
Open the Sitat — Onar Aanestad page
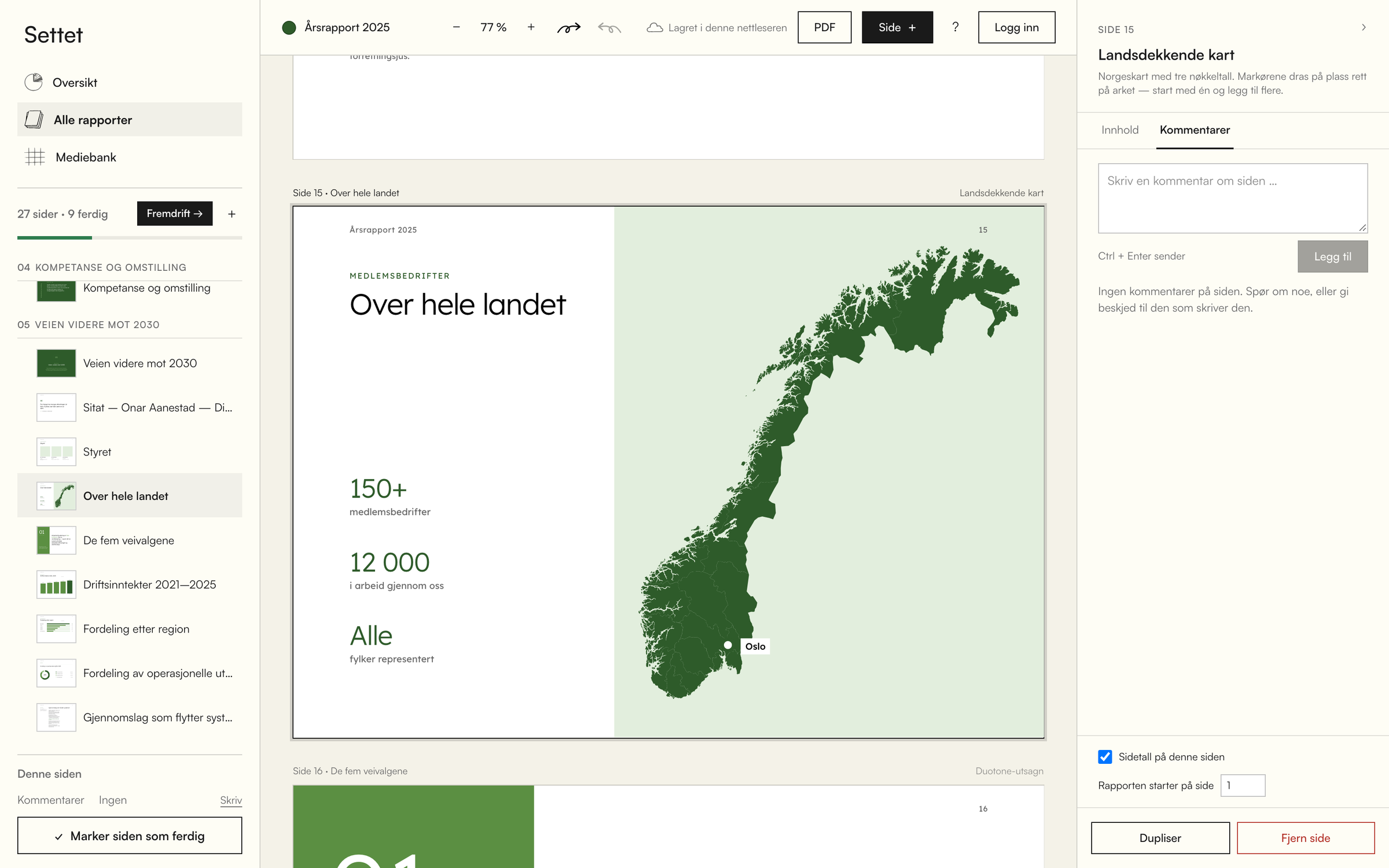tap(130, 407)
